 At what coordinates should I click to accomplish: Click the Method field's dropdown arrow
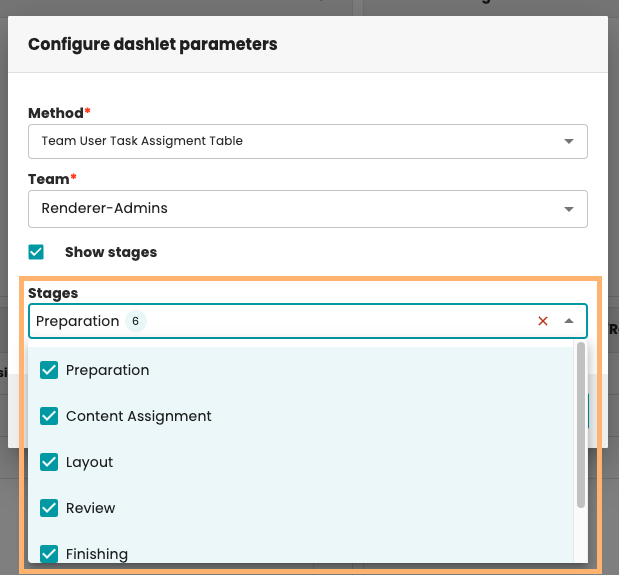569,141
